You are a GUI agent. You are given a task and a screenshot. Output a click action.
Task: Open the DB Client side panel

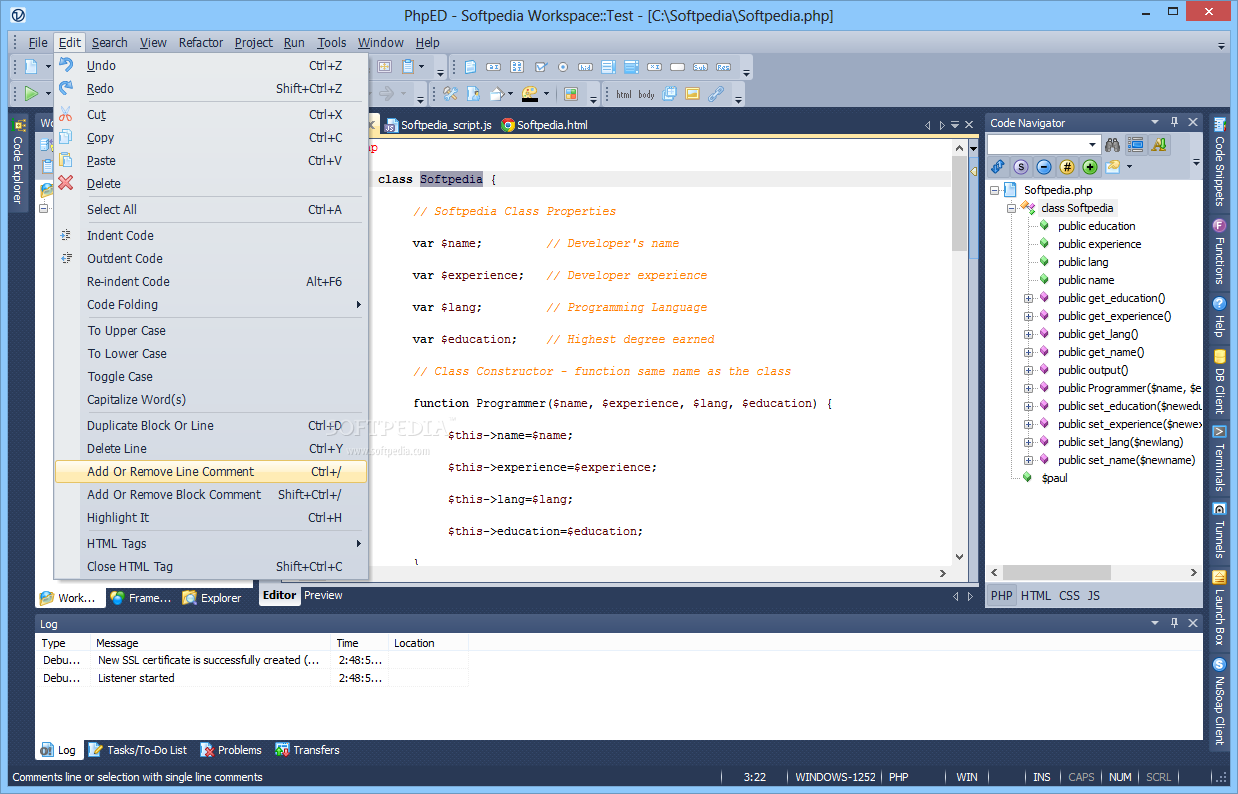(1219, 381)
